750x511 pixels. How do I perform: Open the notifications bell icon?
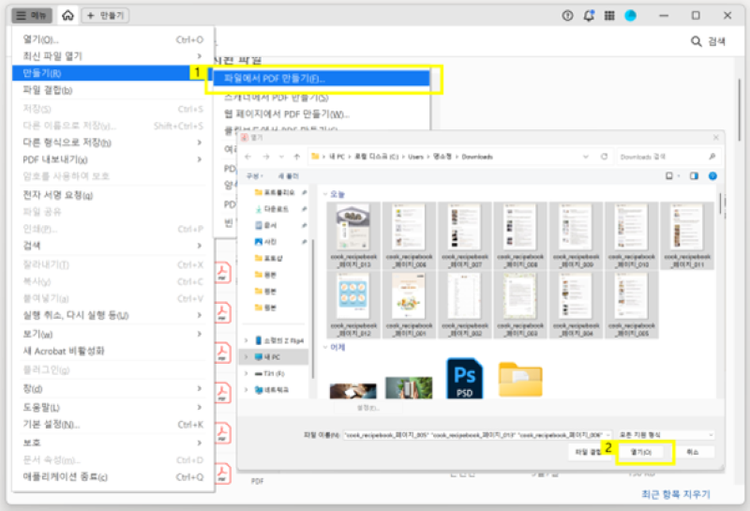point(588,16)
